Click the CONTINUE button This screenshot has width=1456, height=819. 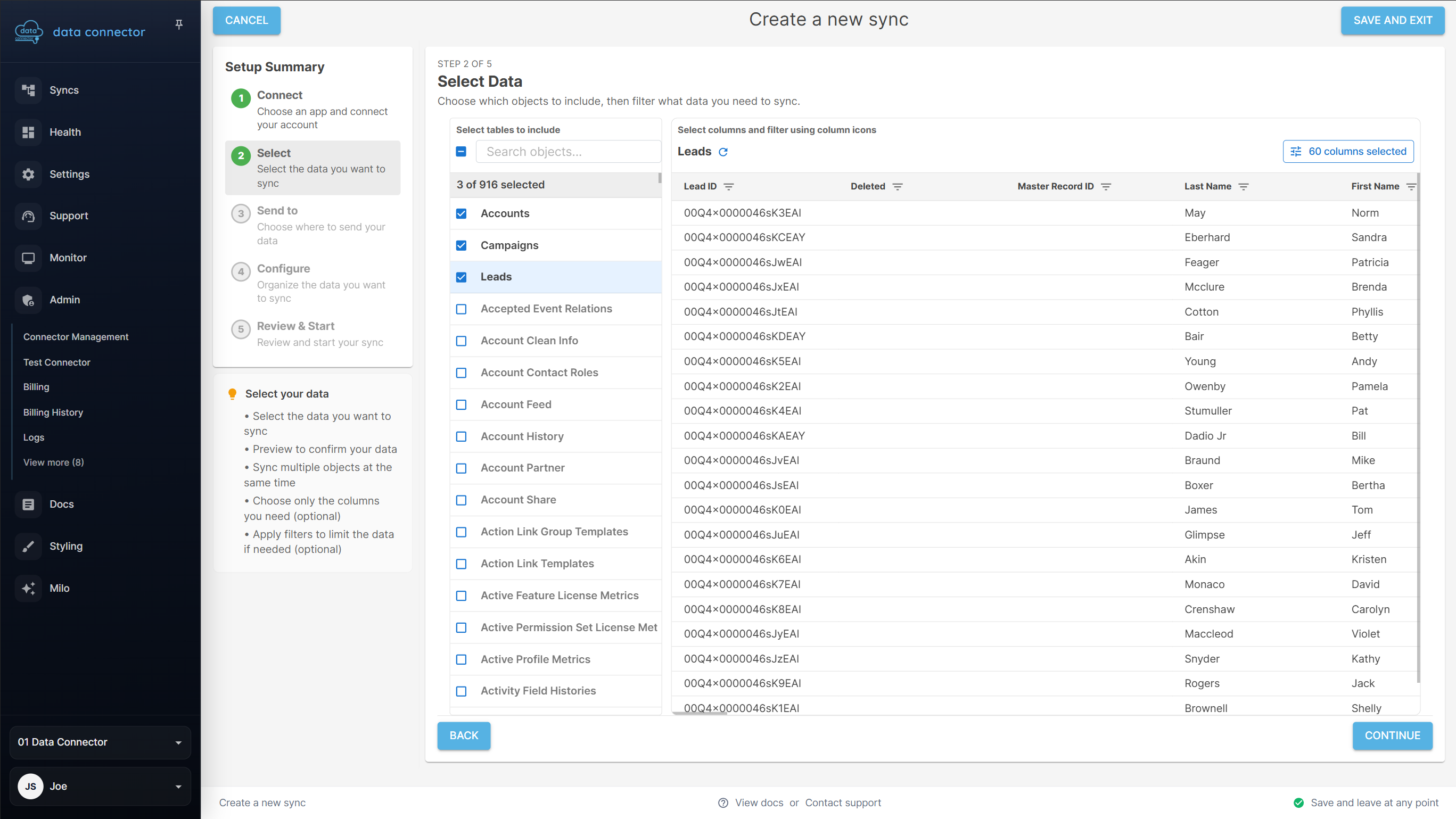(x=1392, y=735)
